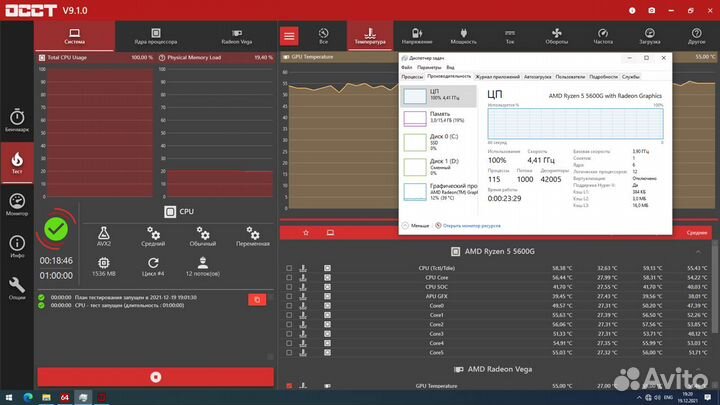Show Все sensors tab

pyautogui.click(x=323, y=36)
